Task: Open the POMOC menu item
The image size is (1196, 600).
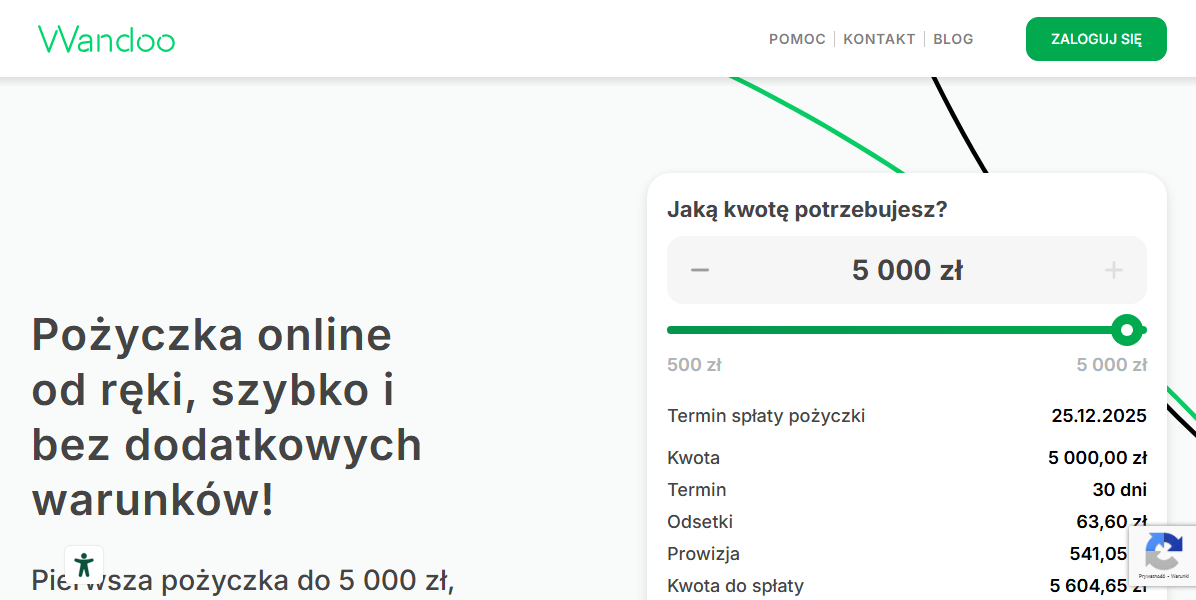Action: pos(797,39)
